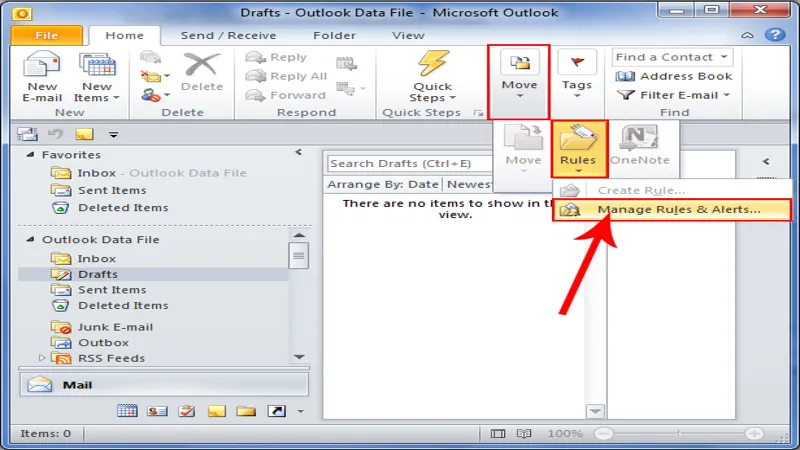Click the OneNote icon
Viewport: 800px width, 450px height.
click(x=639, y=138)
